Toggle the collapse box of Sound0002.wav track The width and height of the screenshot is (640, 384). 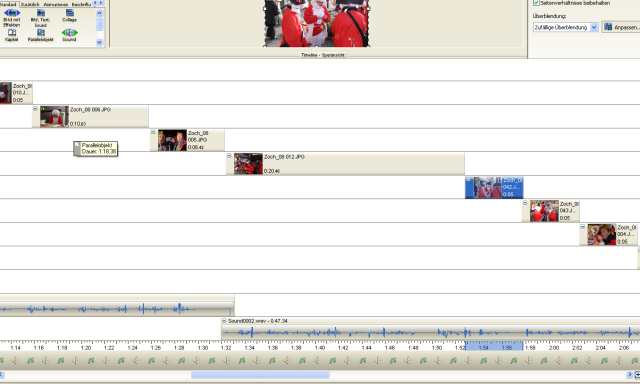pyautogui.click(x=224, y=321)
